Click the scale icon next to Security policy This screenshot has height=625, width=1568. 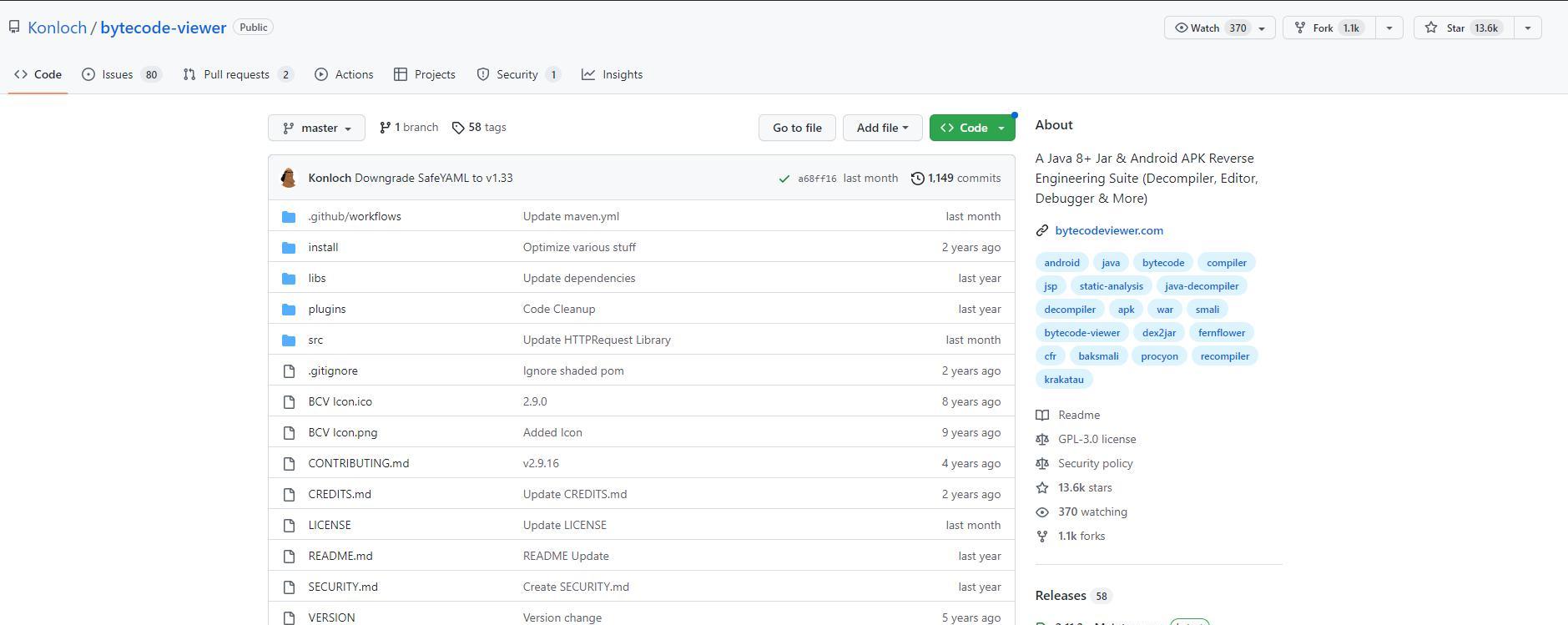[1042, 464]
